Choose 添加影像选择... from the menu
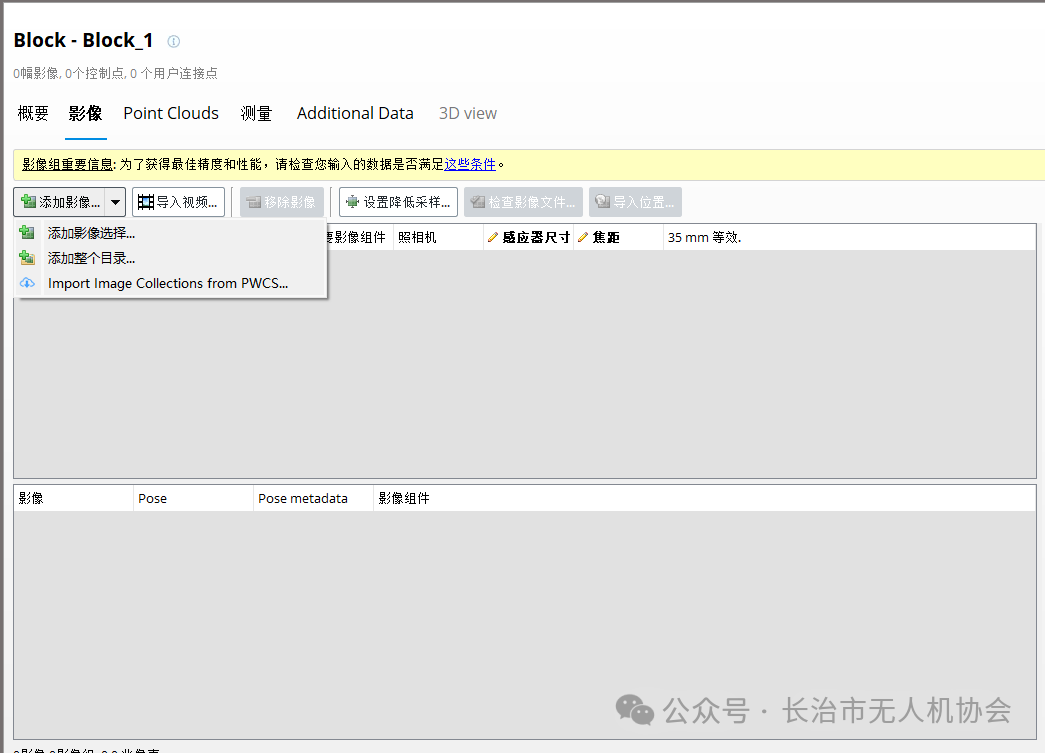 click(172, 233)
